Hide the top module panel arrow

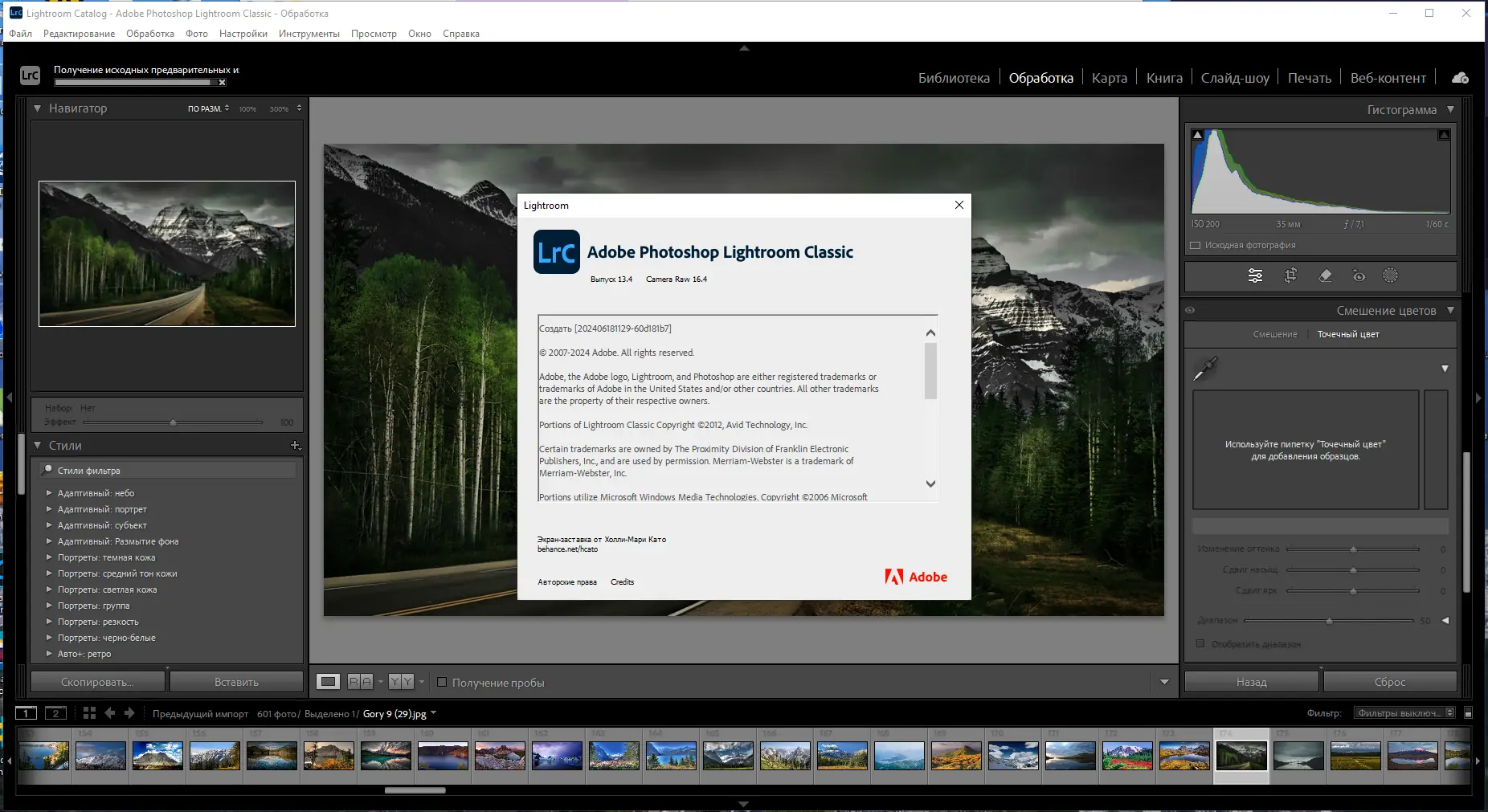[x=744, y=48]
